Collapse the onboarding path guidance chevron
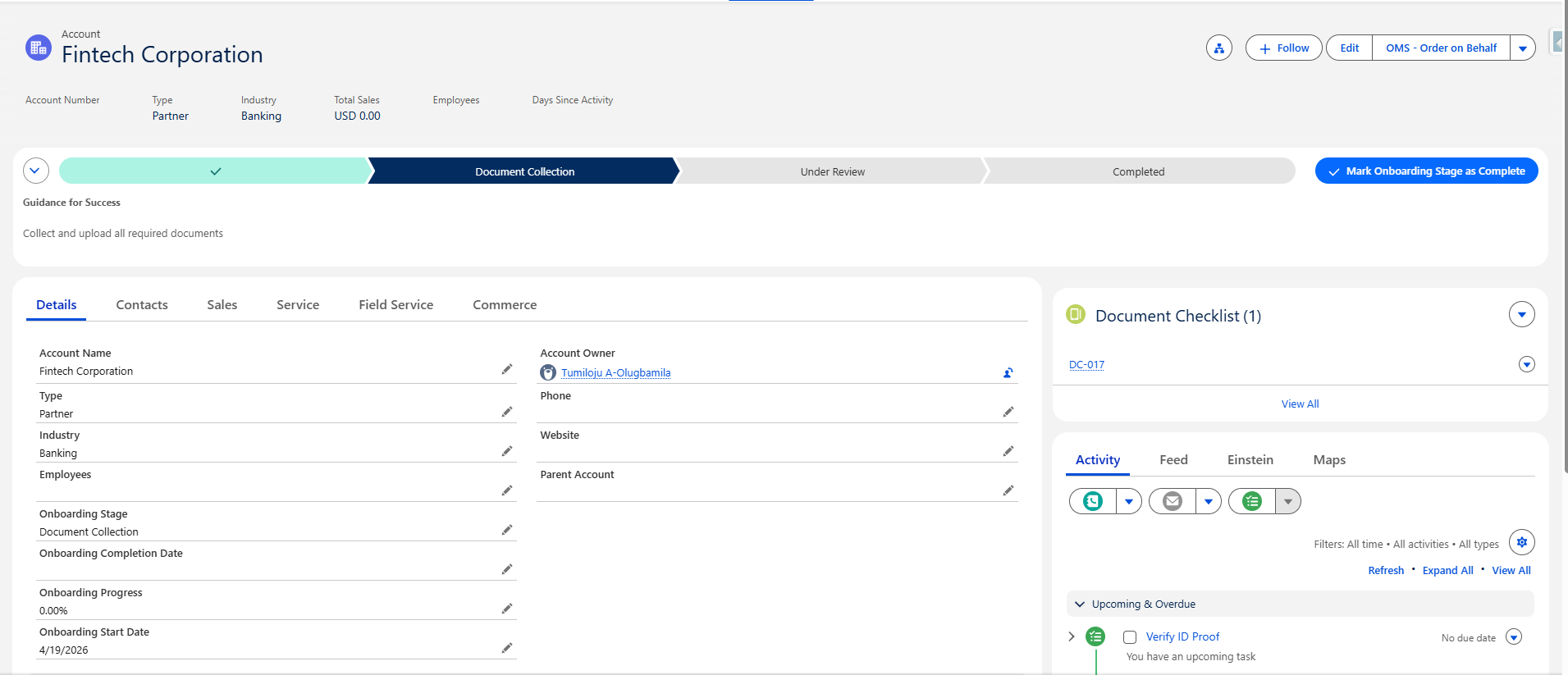 pyautogui.click(x=36, y=171)
